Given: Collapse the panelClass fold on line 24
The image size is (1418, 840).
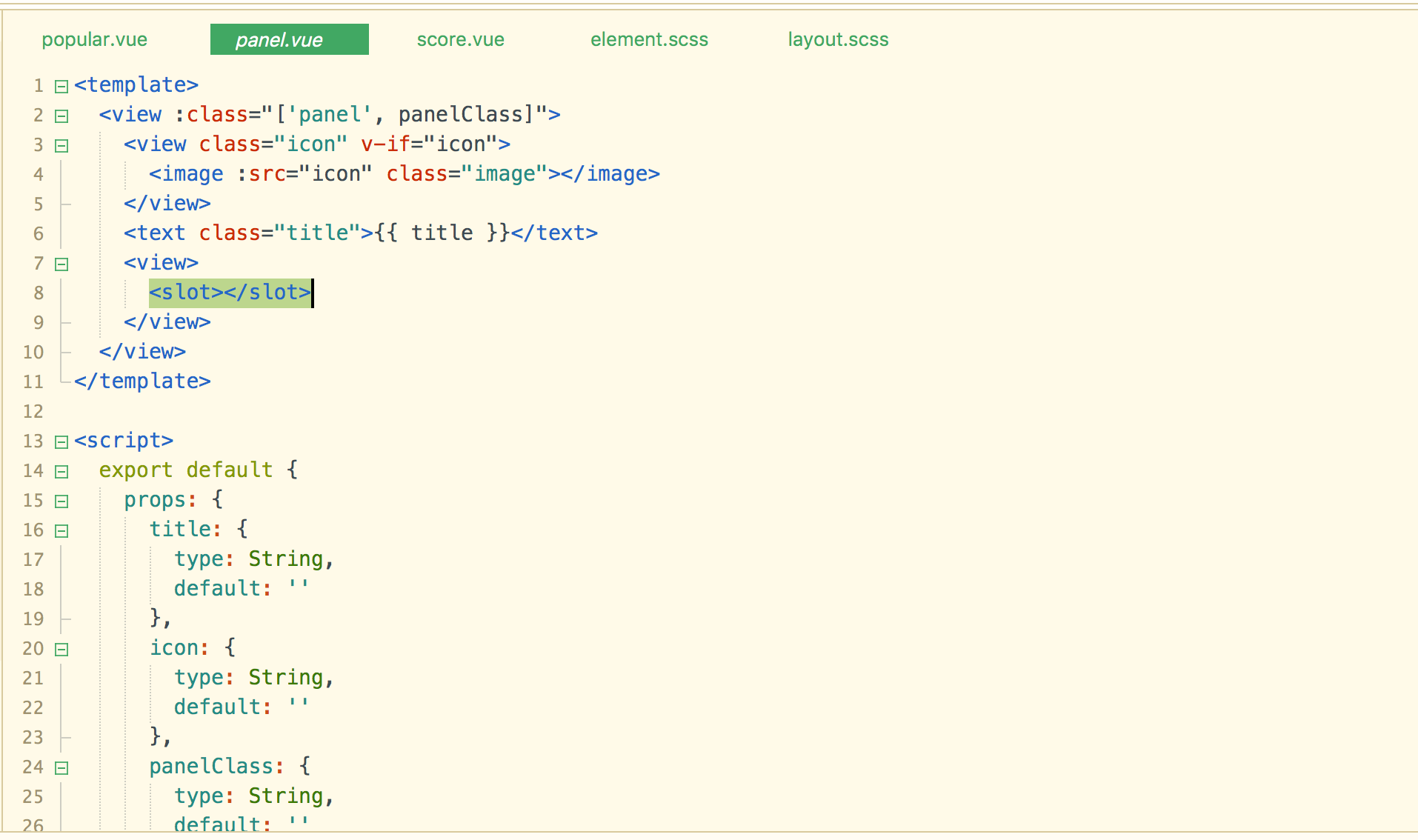Looking at the screenshot, I should (61, 768).
